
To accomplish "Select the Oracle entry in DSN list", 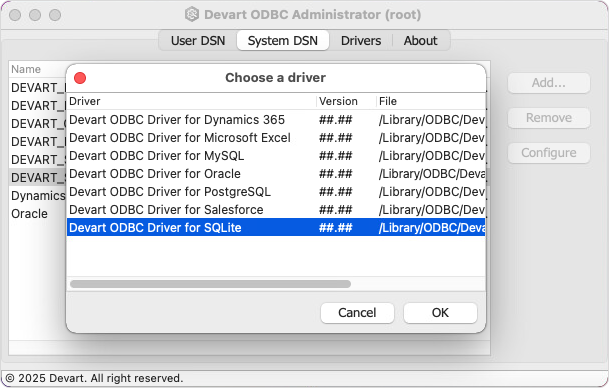I will pos(30,214).
